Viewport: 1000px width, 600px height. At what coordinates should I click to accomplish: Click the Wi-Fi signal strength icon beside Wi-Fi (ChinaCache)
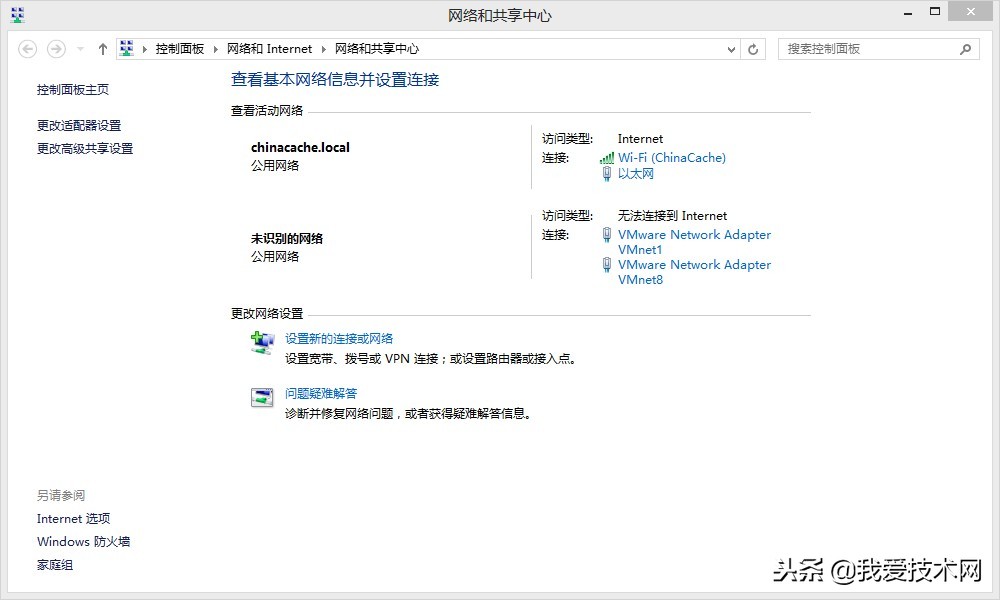607,157
